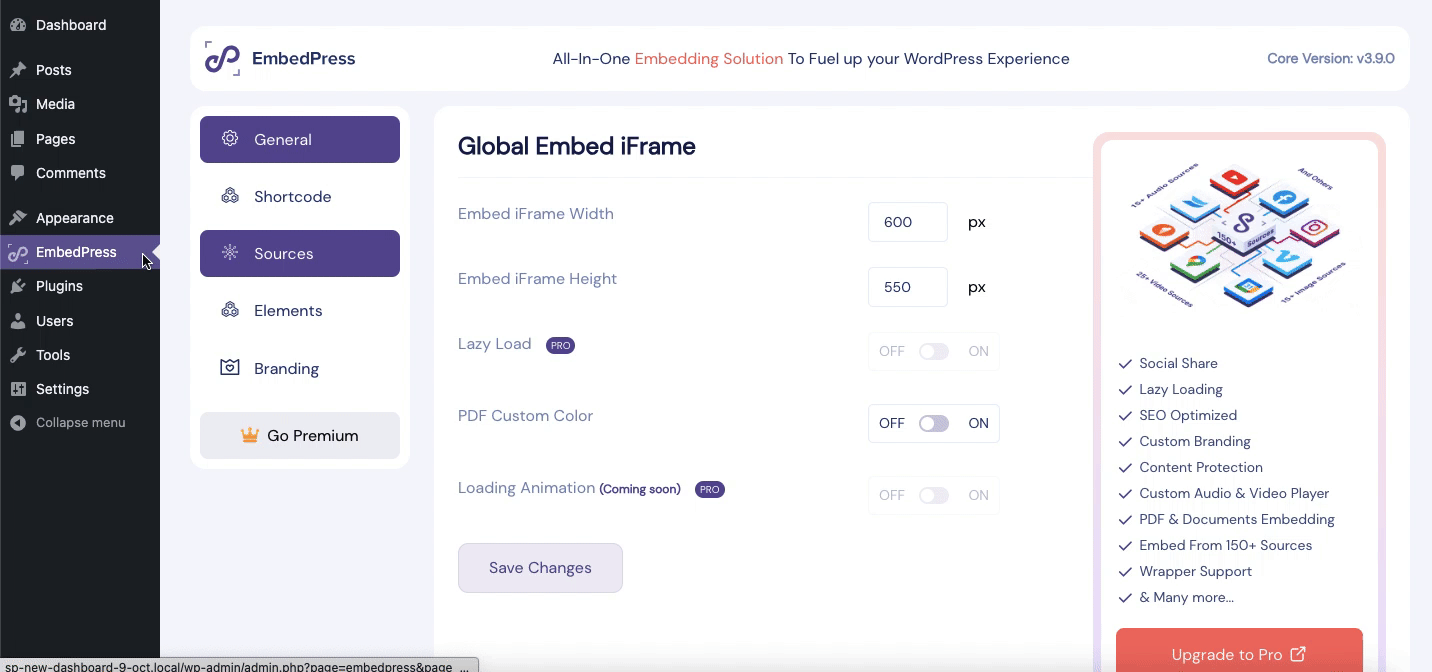Image resolution: width=1432 pixels, height=672 pixels.
Task: Click the PDF Custom Color label
Action: (x=525, y=415)
